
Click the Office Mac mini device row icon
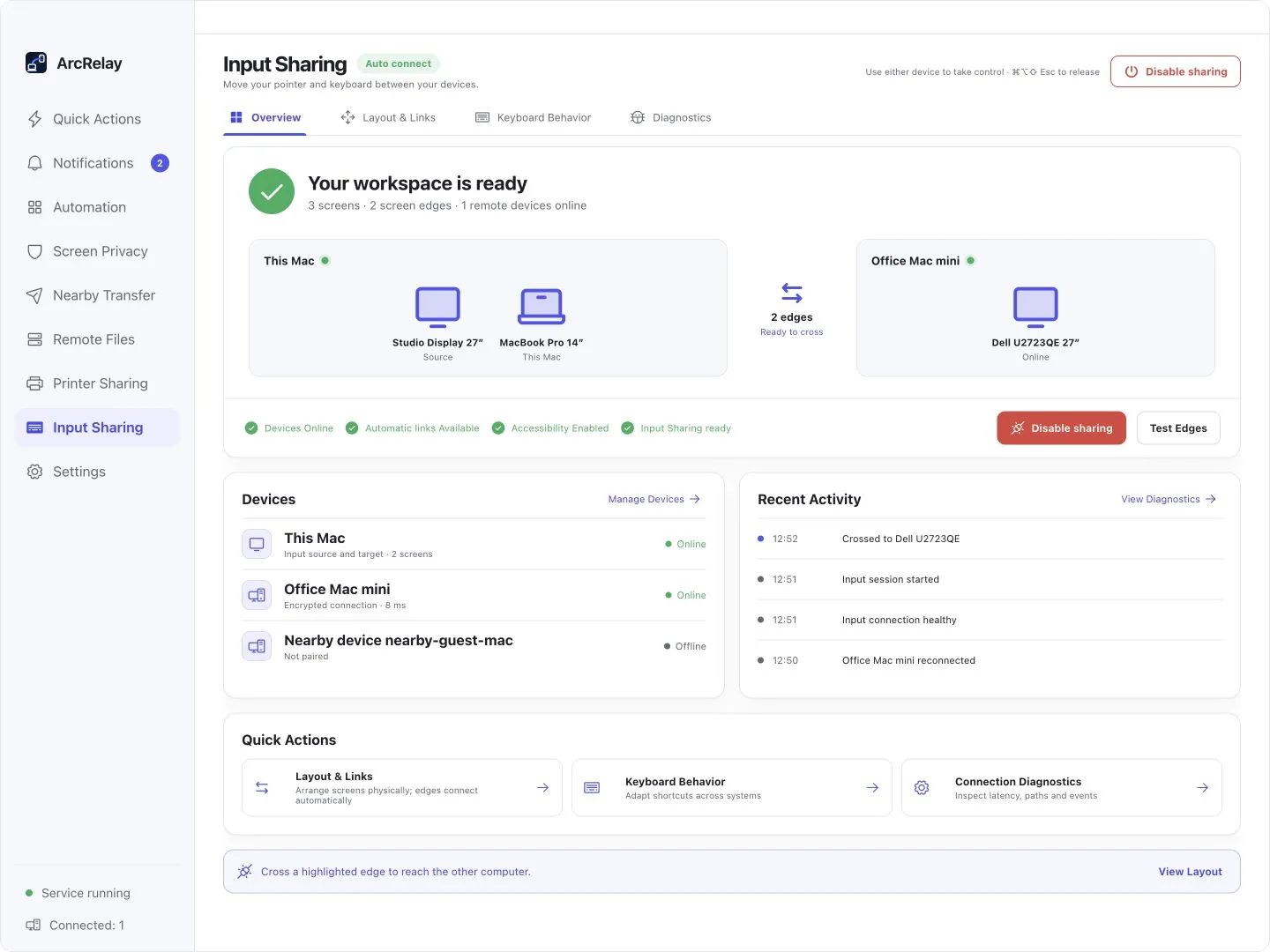click(257, 595)
